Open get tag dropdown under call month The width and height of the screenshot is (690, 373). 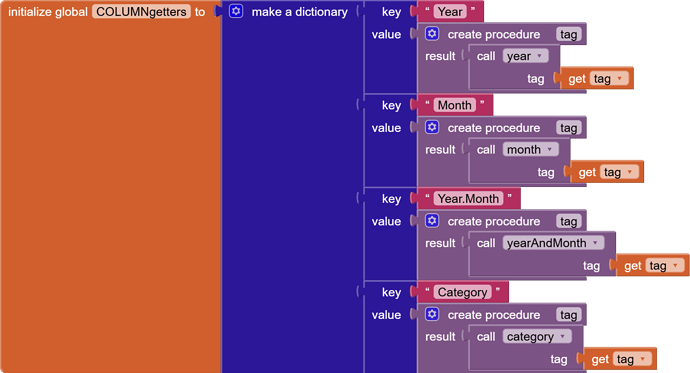pyautogui.click(x=619, y=172)
